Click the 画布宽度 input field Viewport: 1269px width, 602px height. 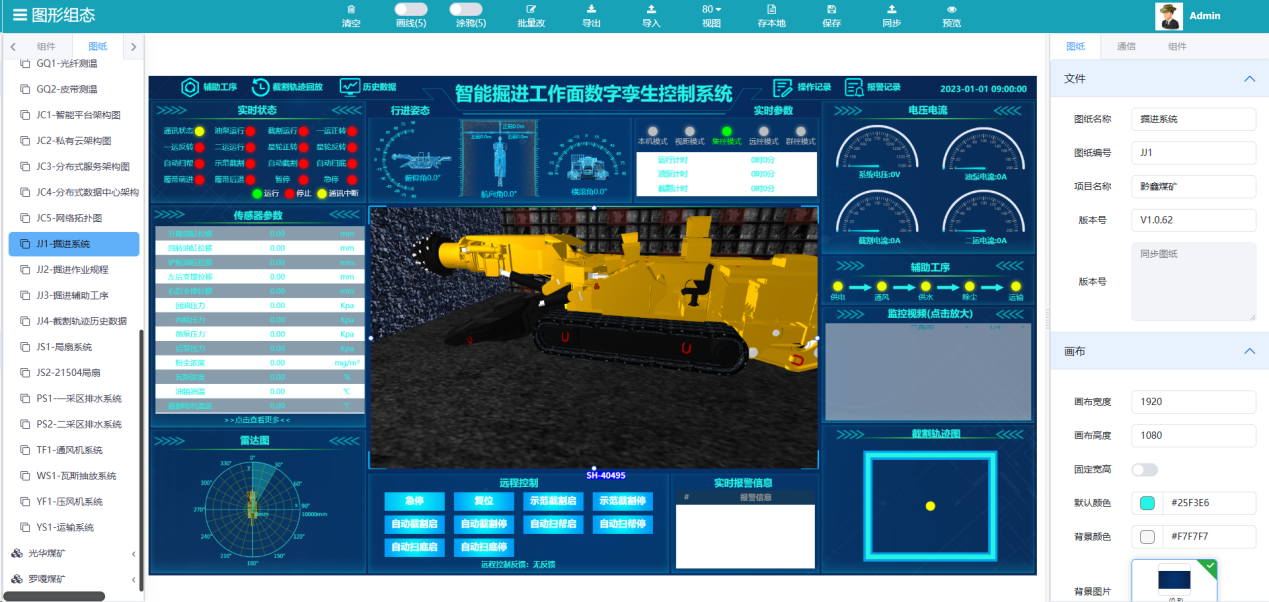1192,402
